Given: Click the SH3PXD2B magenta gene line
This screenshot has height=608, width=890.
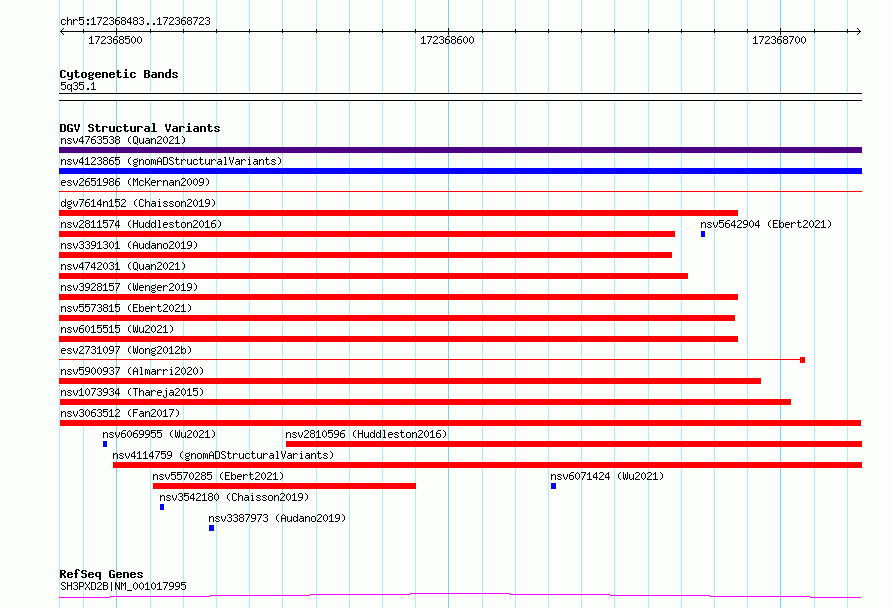Looking at the screenshot, I should [460, 596].
